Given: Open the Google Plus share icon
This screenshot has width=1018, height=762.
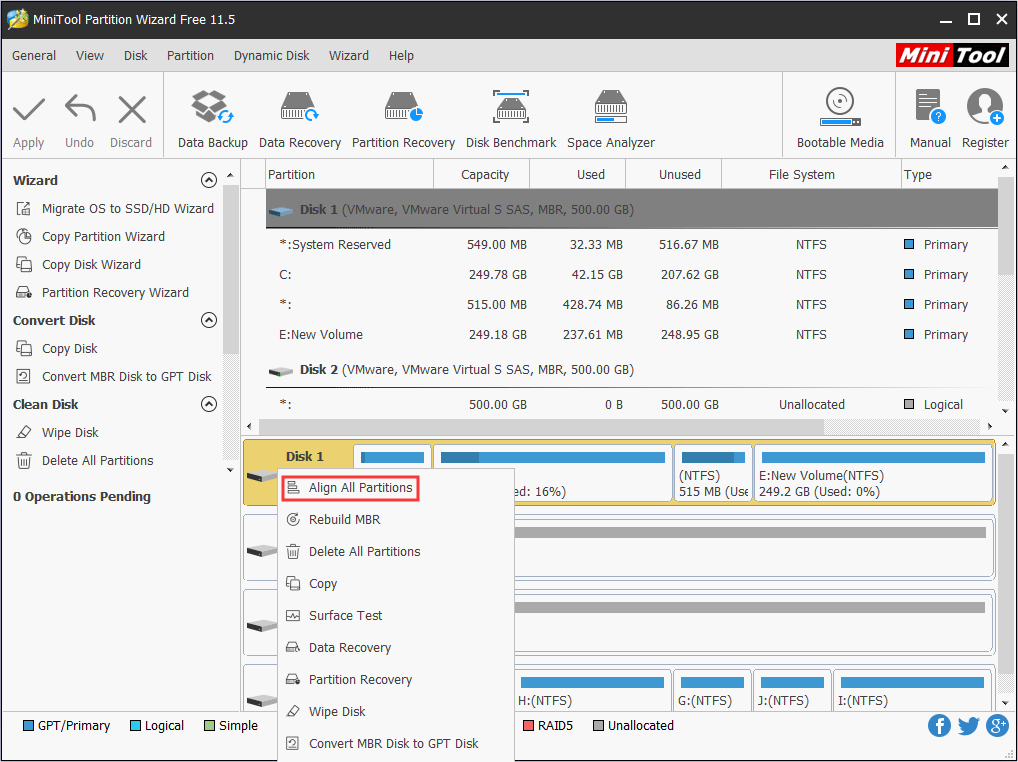Looking at the screenshot, I should pyautogui.click(x=997, y=726).
